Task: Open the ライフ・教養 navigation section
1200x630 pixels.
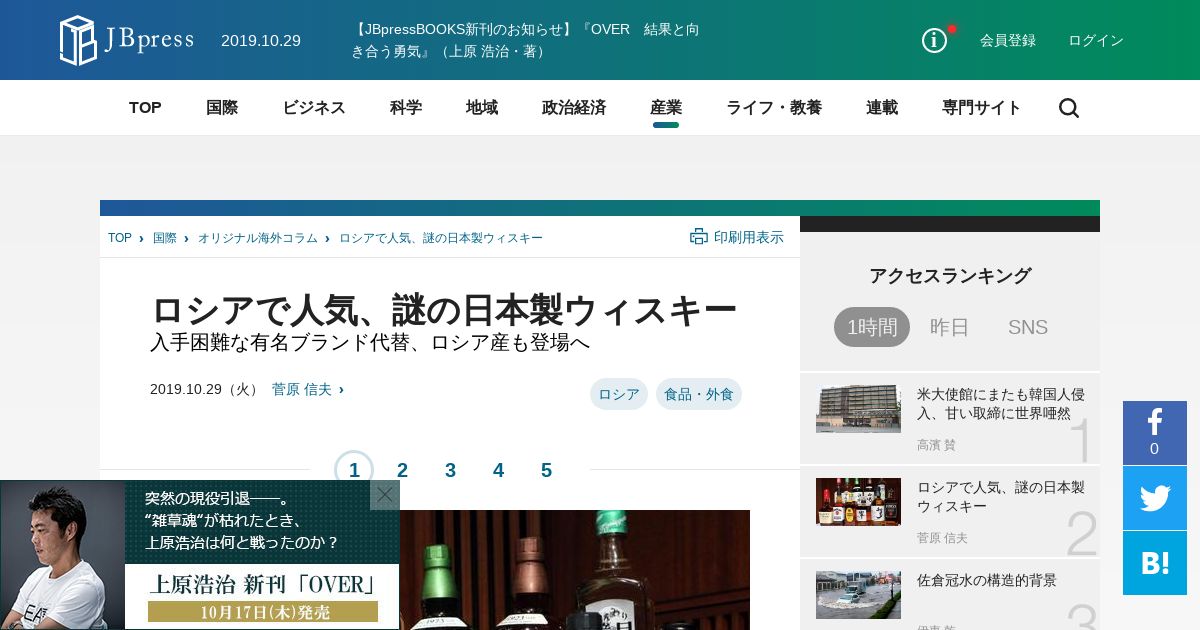Action: tap(774, 108)
